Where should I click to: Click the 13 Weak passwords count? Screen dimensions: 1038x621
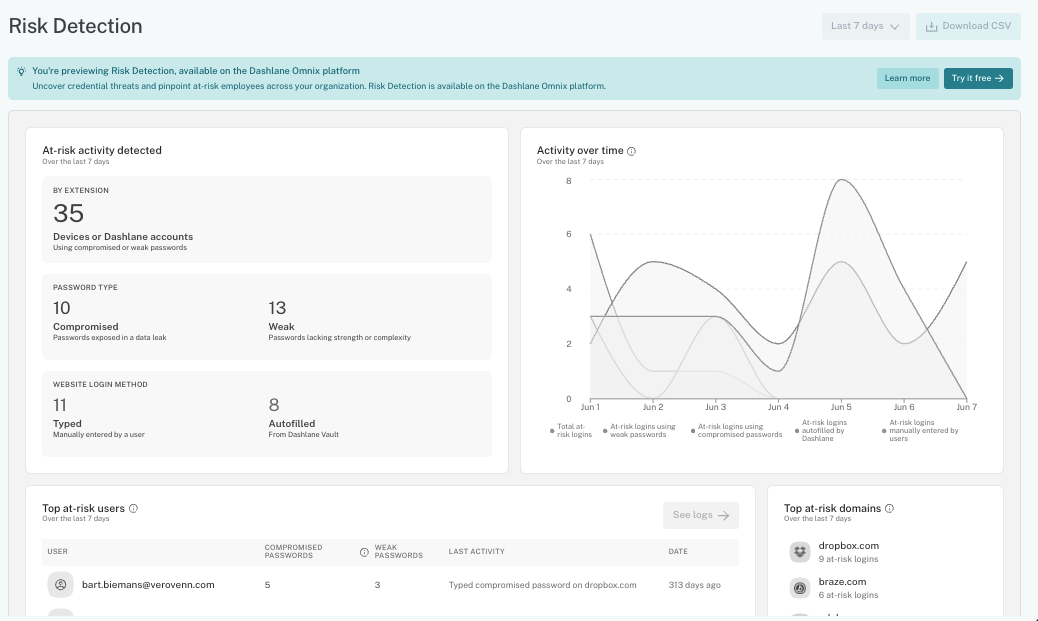277,308
